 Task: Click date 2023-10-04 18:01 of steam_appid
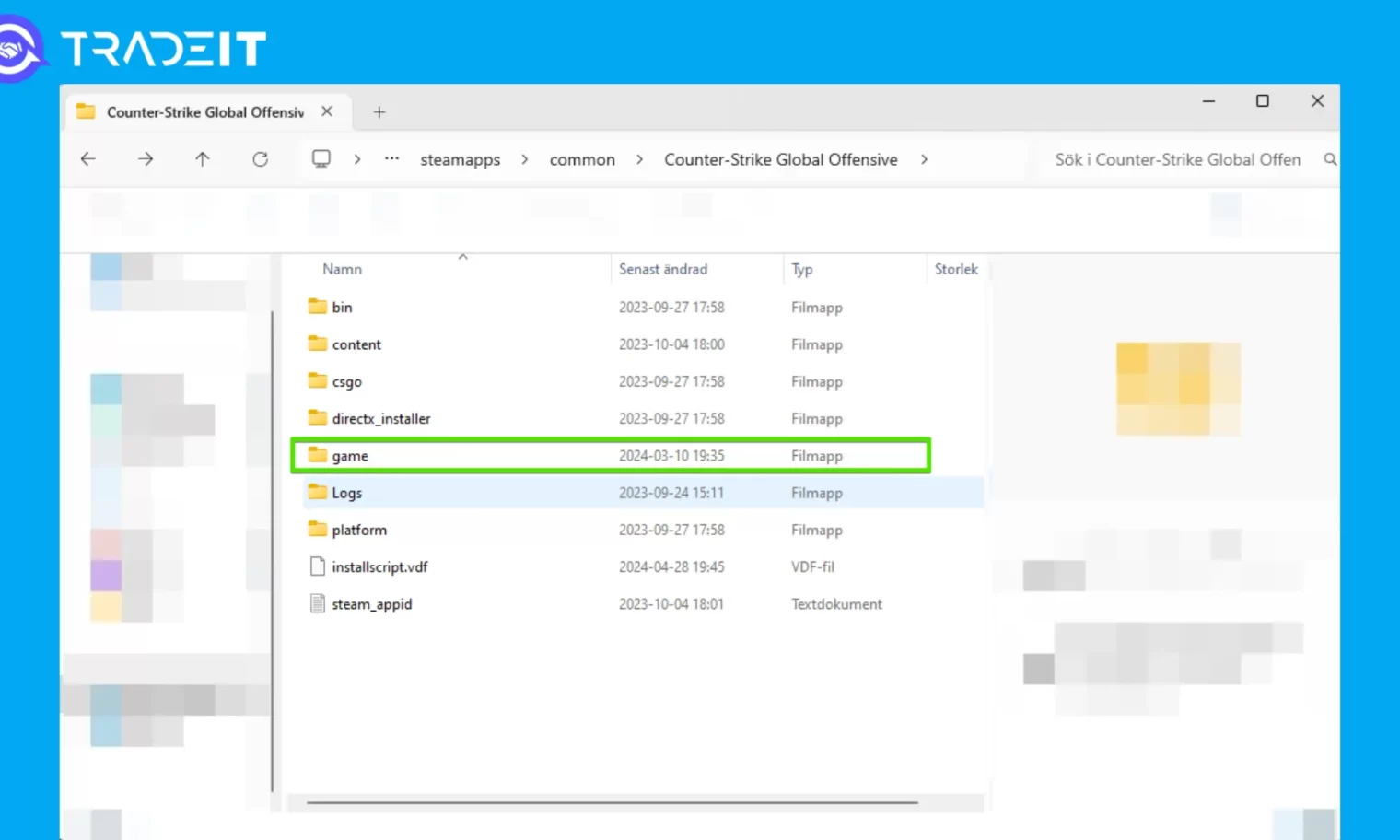[x=671, y=603]
